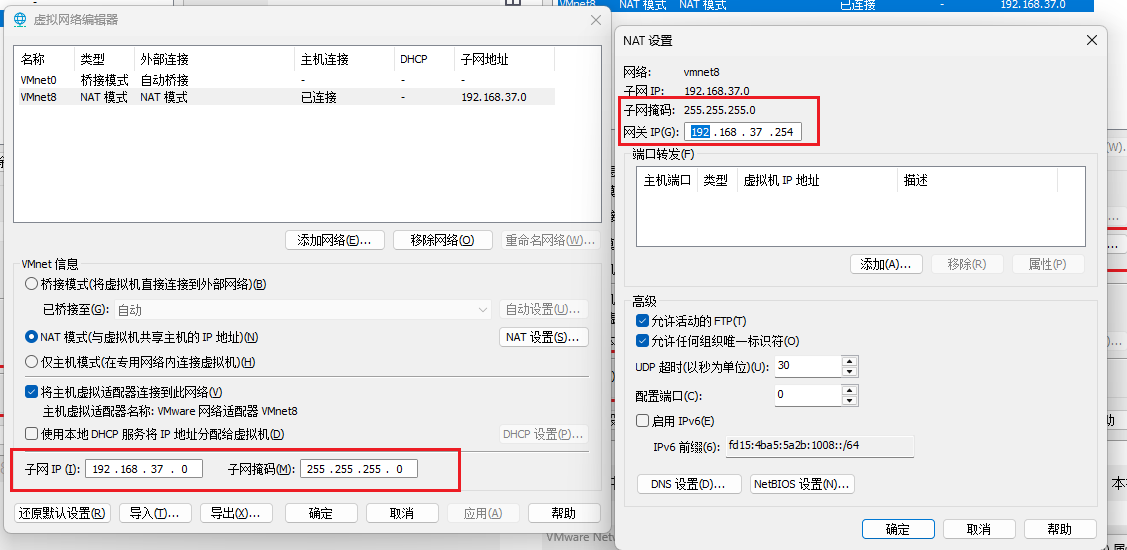The width and height of the screenshot is (1127, 550).
Task: Click 导入 button
Action: coord(155,513)
